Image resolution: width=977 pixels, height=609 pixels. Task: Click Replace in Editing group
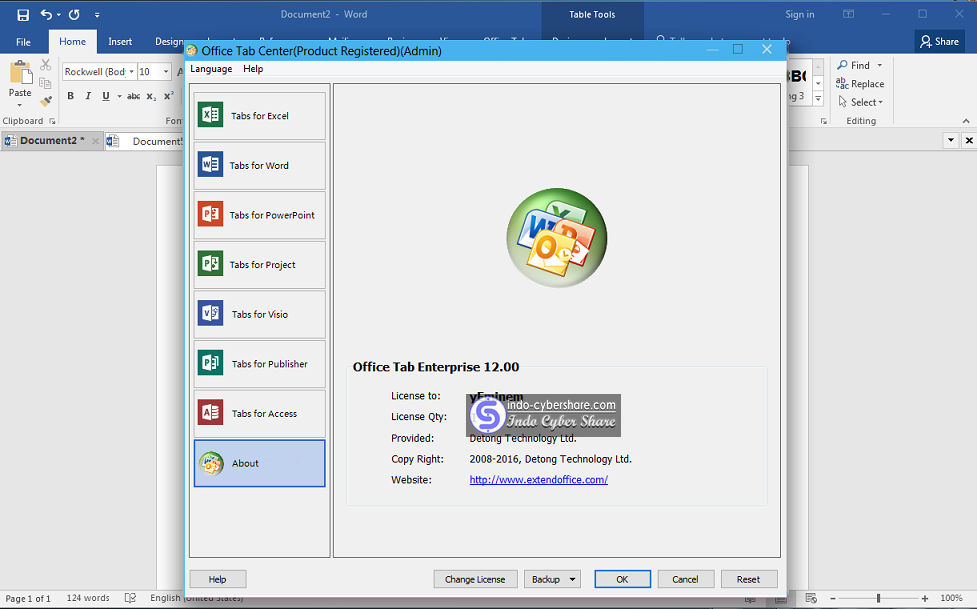pyautogui.click(x=860, y=84)
